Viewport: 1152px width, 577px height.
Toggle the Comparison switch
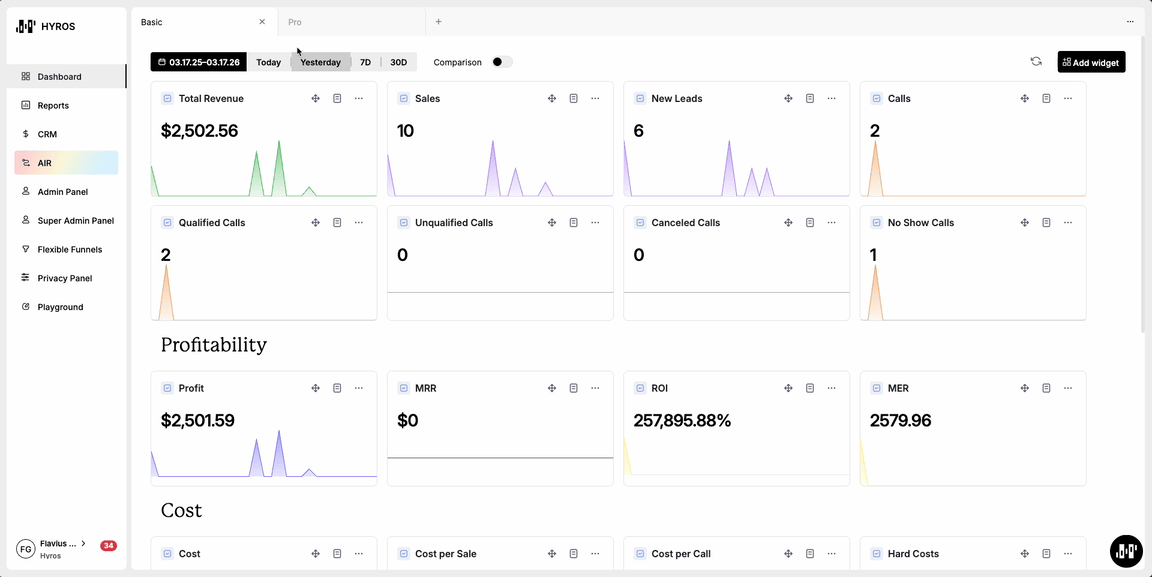(x=502, y=62)
